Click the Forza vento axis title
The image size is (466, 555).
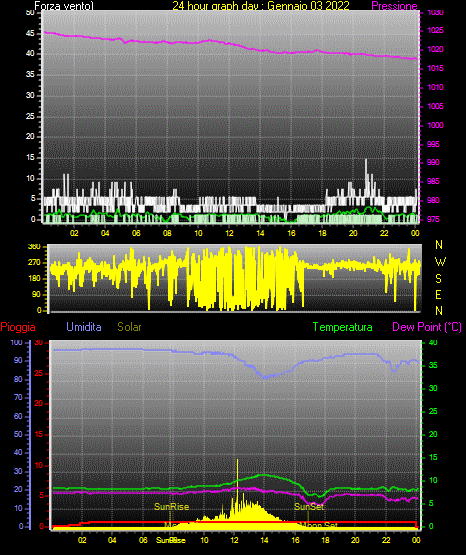pyautogui.click(x=64, y=6)
